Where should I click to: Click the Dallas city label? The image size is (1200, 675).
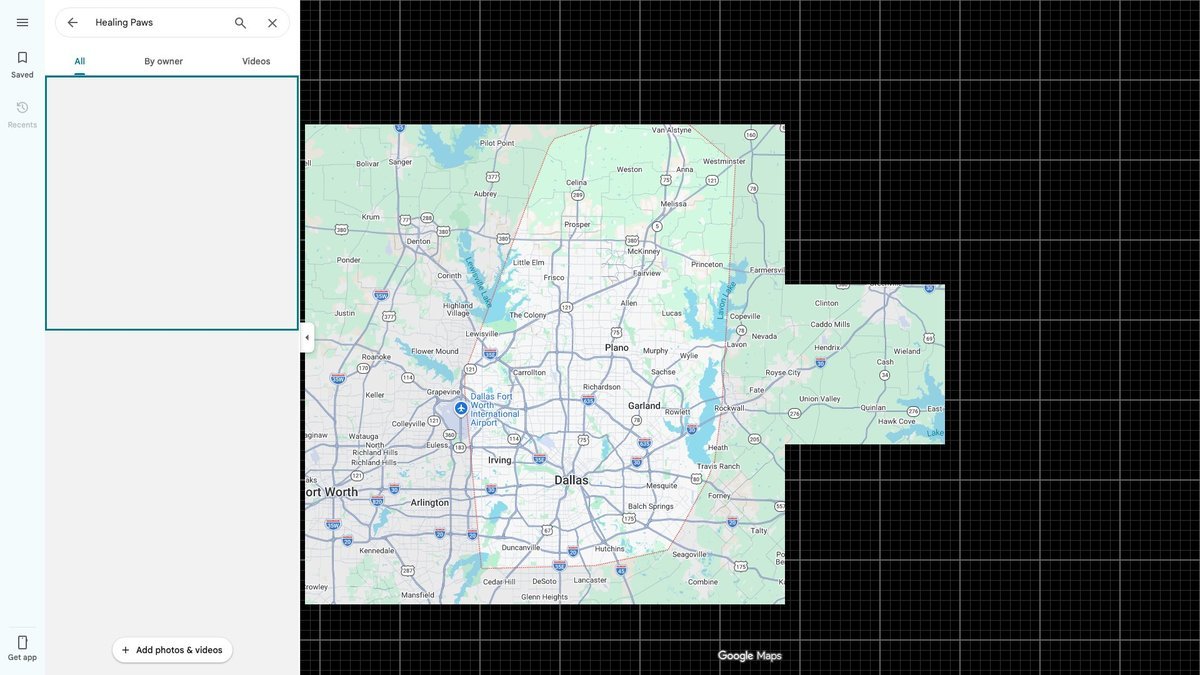point(571,480)
